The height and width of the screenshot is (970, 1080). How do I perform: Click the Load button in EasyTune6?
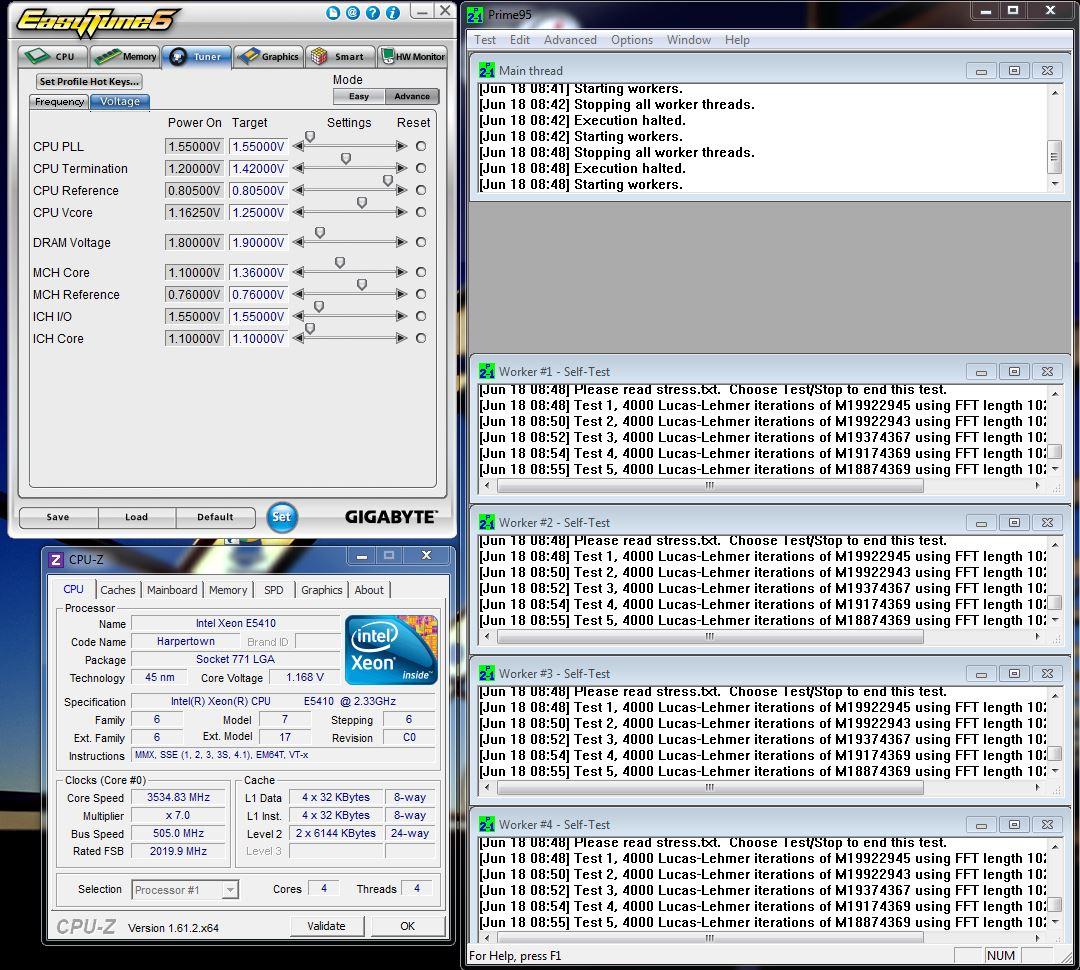[136, 517]
